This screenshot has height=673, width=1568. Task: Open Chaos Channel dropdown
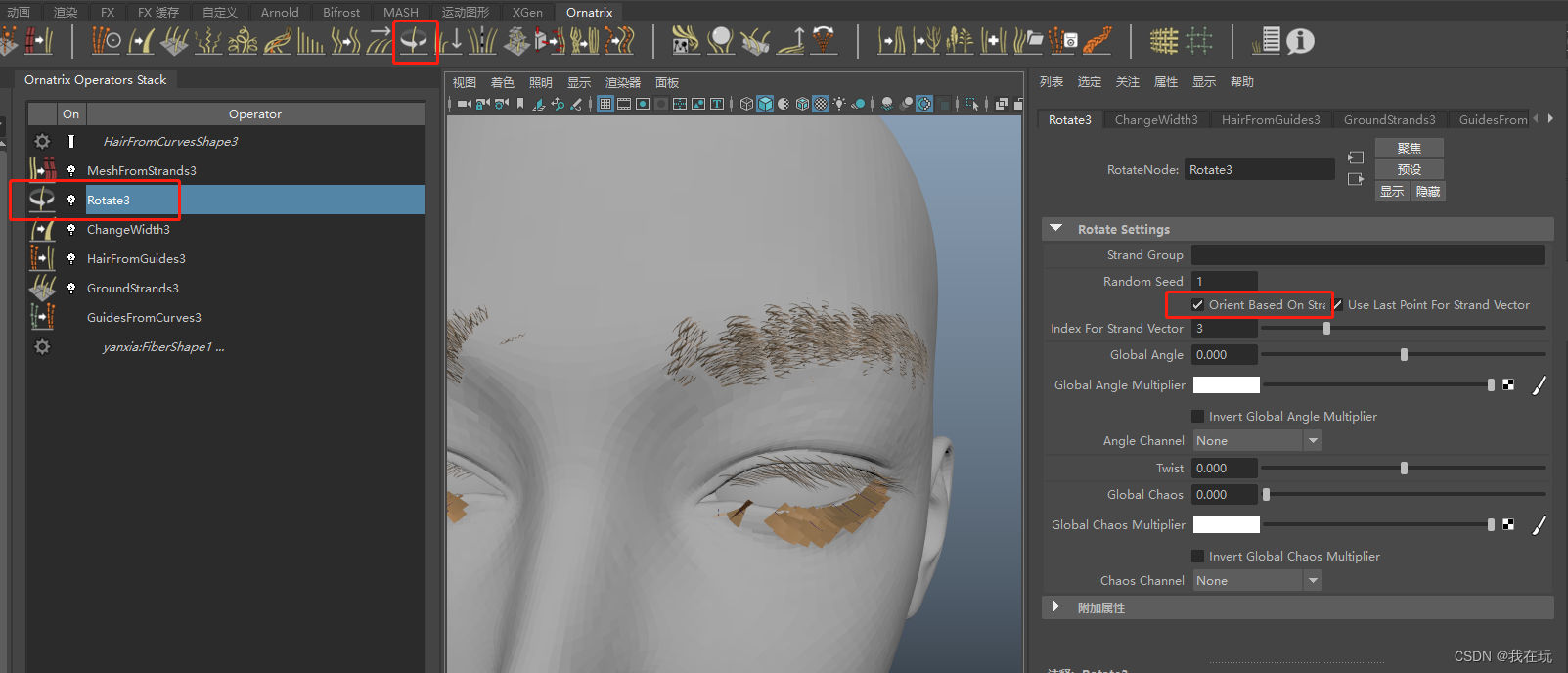pos(1257,581)
